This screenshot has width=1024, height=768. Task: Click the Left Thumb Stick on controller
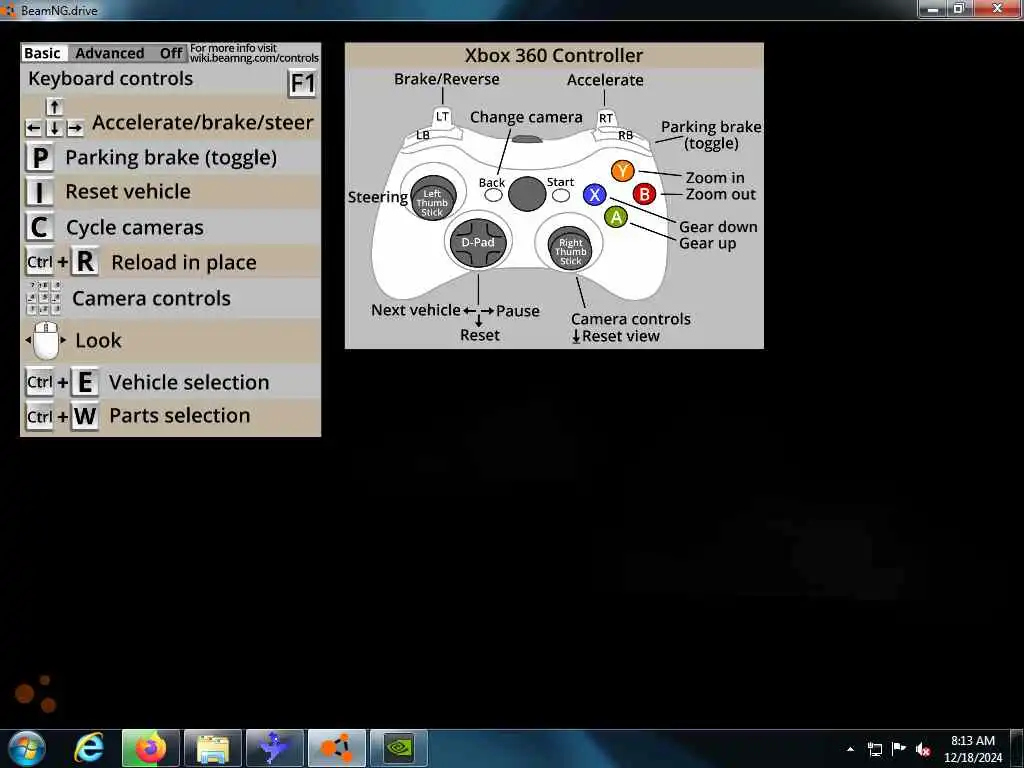[x=432, y=198]
